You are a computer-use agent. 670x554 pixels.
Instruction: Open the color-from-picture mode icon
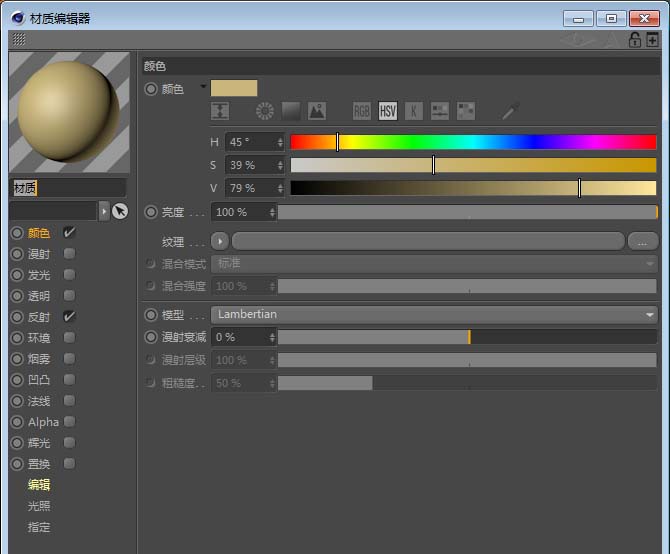click(x=317, y=111)
